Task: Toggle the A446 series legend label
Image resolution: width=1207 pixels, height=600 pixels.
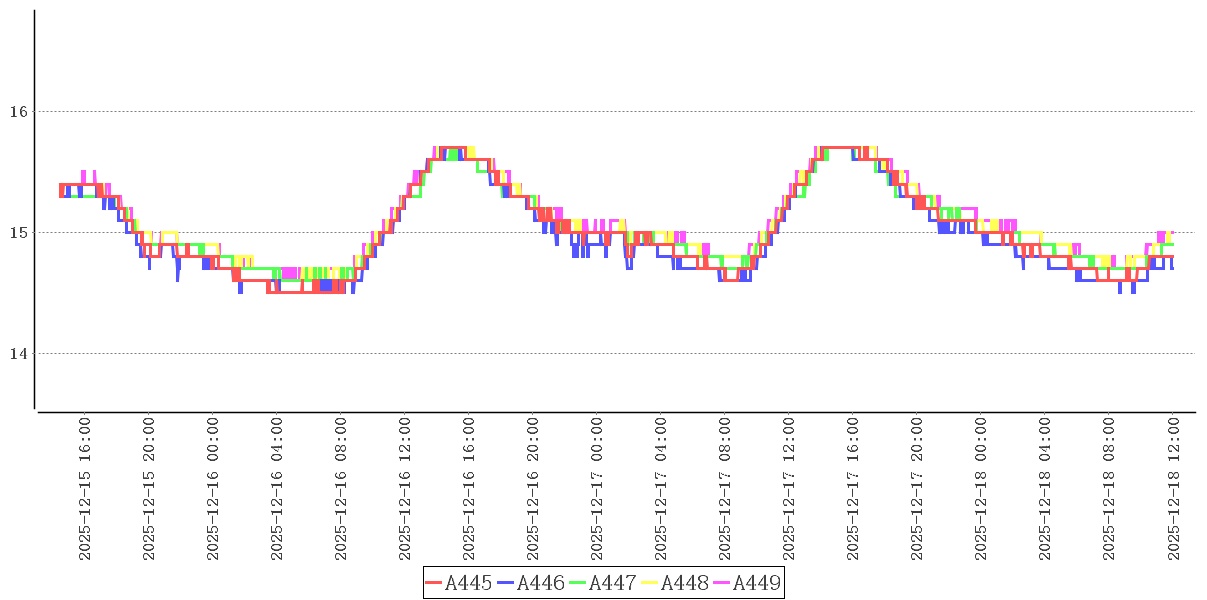Action: point(540,583)
